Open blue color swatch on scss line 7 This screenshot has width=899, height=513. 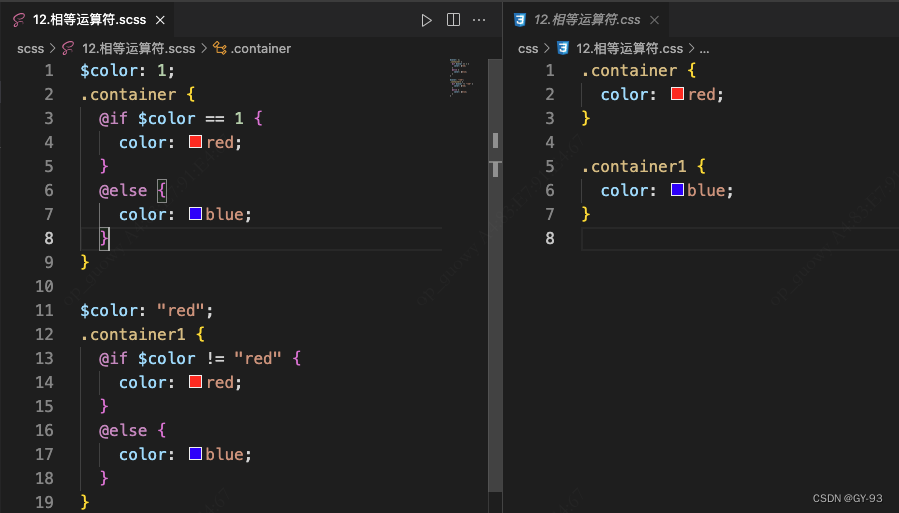tap(195, 214)
